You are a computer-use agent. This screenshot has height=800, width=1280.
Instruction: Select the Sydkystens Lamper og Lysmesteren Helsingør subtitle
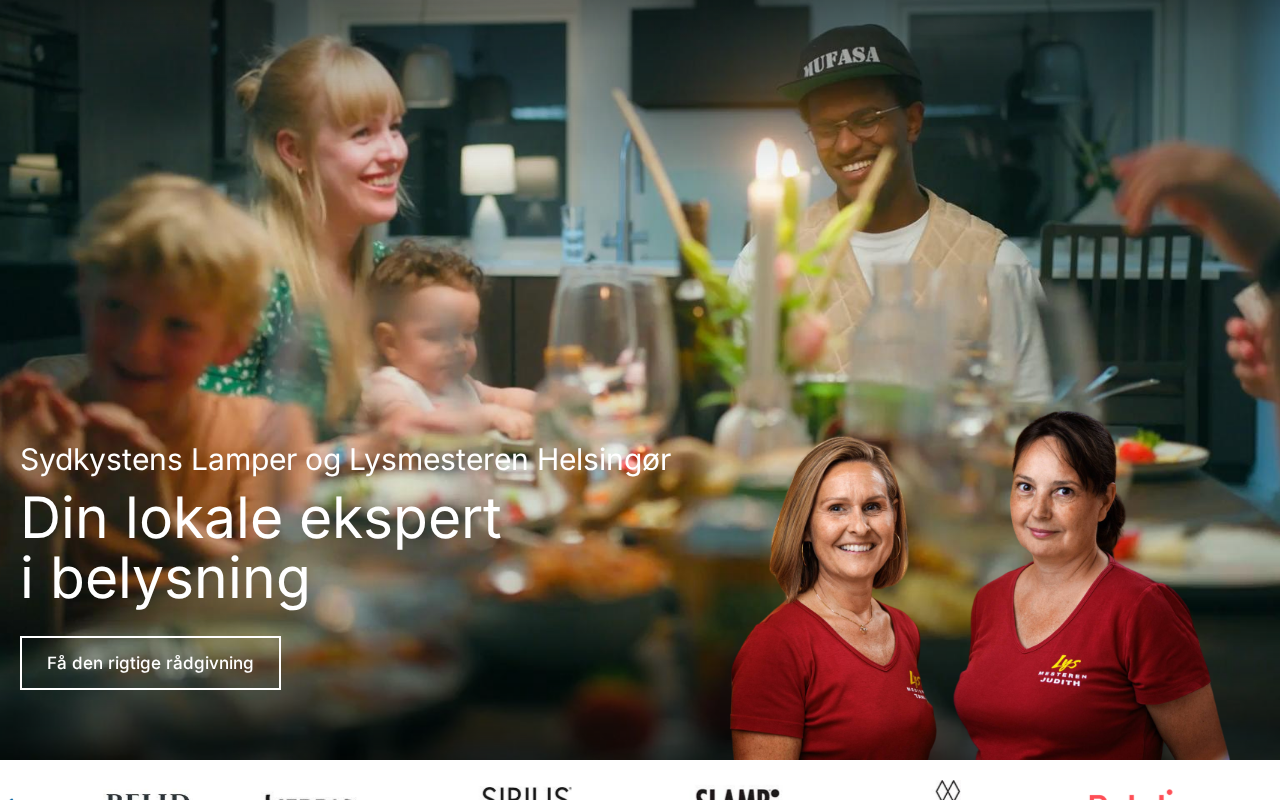point(345,460)
